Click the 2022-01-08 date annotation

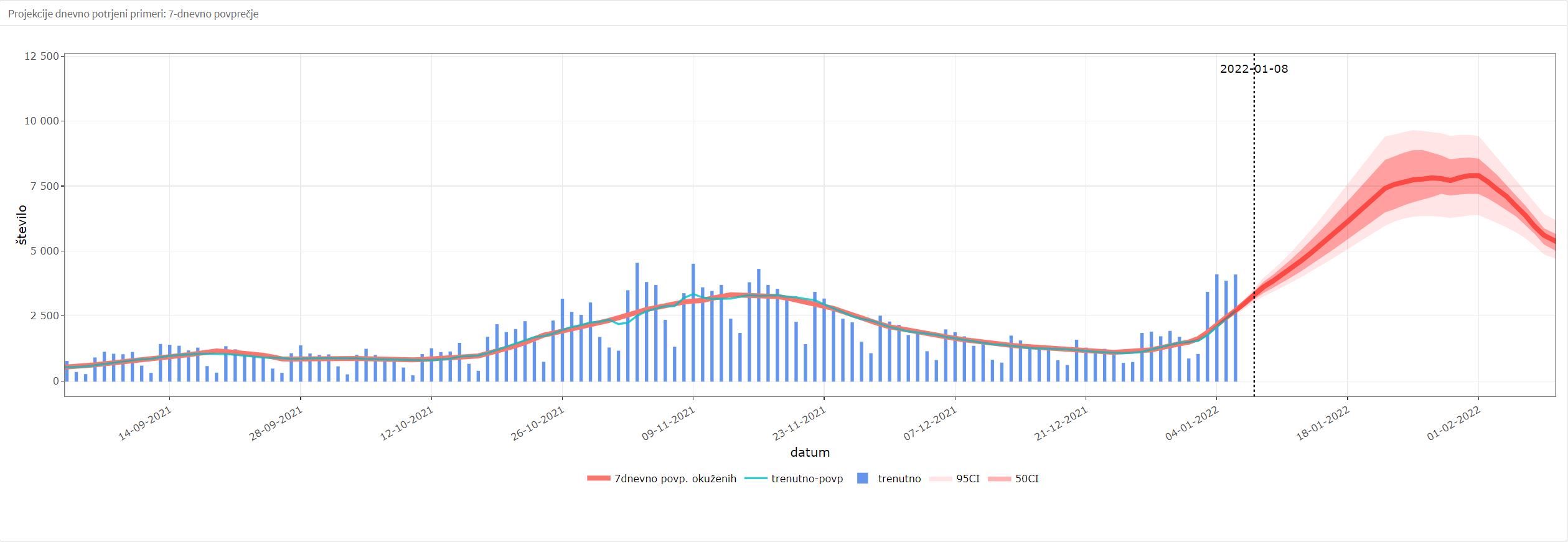tap(1254, 69)
